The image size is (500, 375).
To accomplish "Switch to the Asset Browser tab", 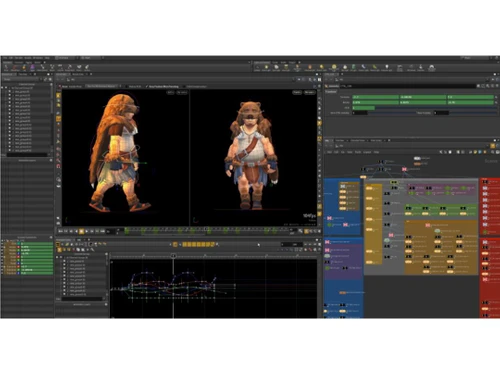I will pyautogui.click(x=376, y=140).
